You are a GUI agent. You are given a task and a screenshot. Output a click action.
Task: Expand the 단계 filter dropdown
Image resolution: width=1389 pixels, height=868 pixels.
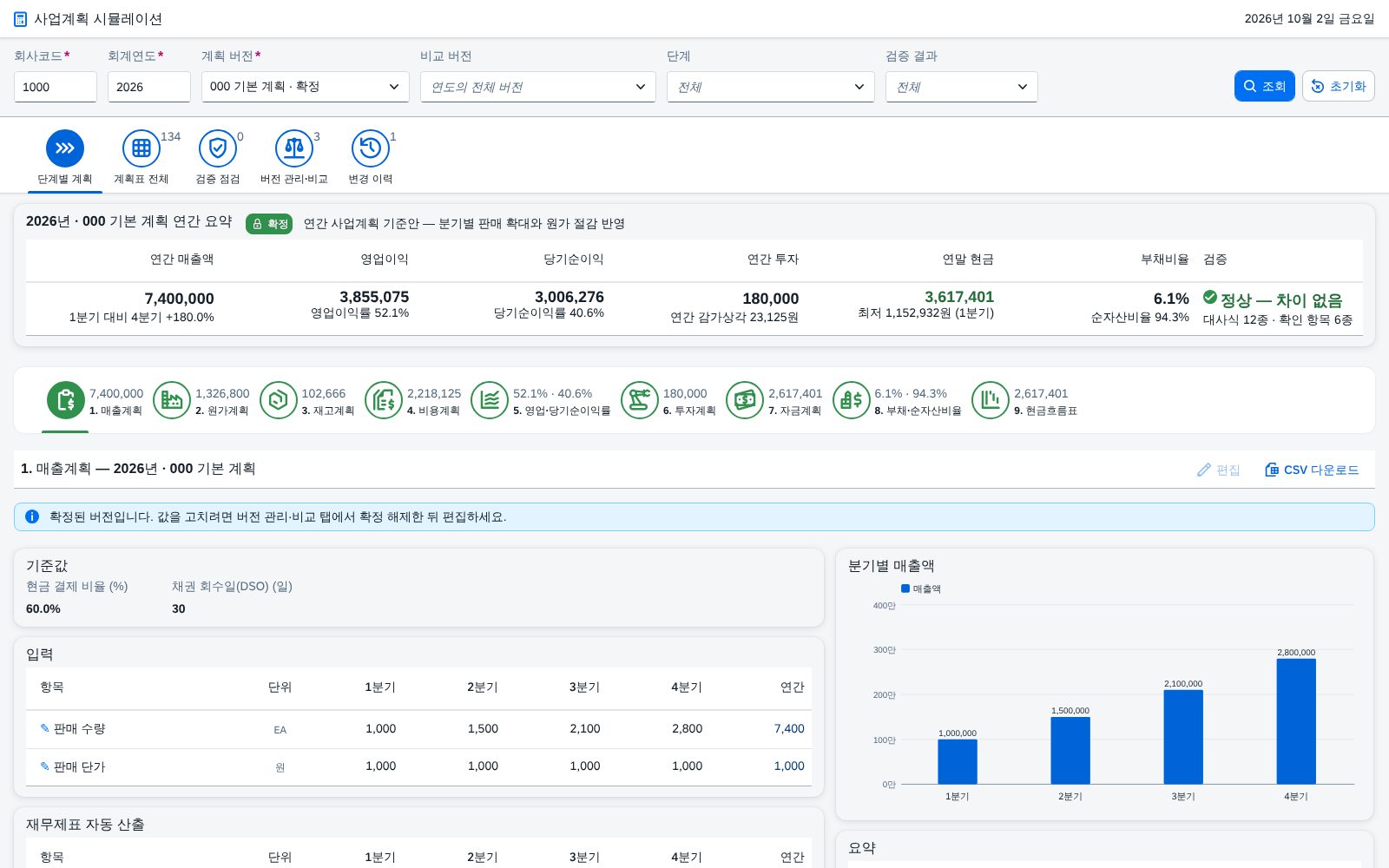point(771,87)
